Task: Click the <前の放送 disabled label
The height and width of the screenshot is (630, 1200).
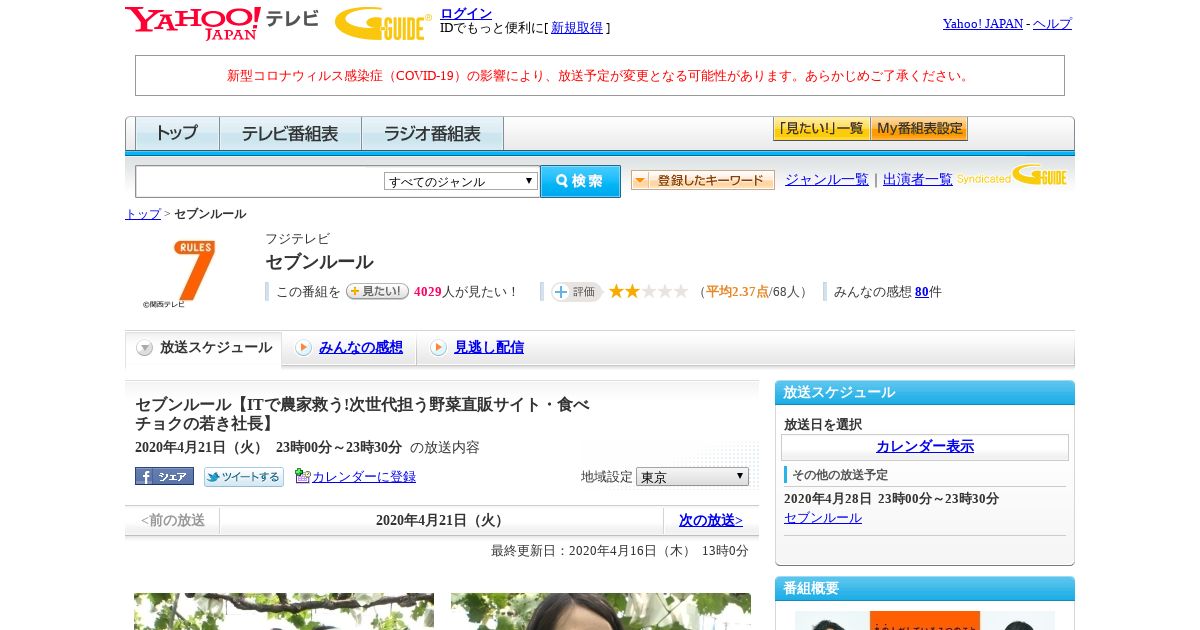Action: pos(172,520)
